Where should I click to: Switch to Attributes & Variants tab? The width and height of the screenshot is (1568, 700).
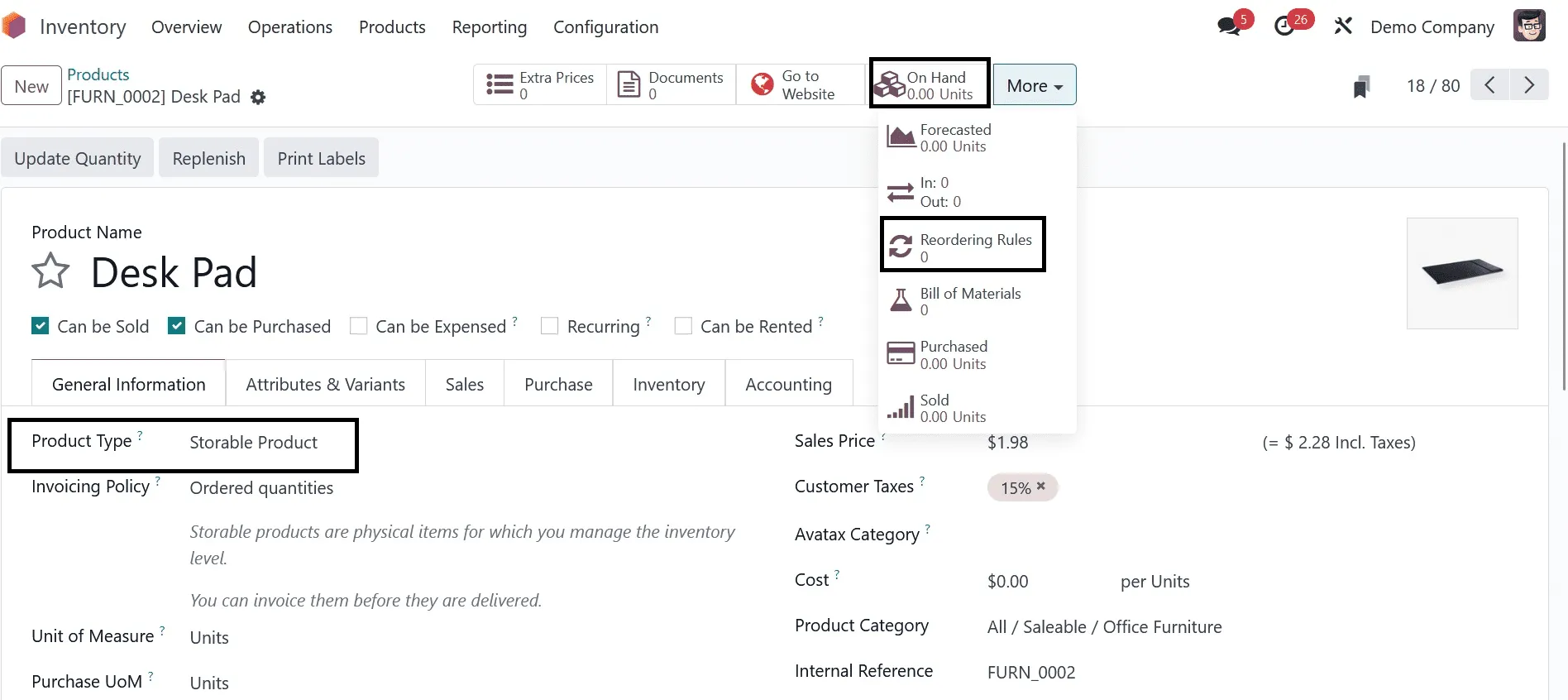pyautogui.click(x=326, y=384)
